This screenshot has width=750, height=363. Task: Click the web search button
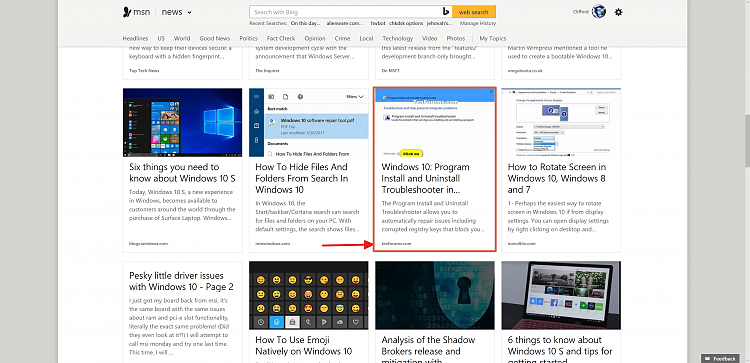473,12
